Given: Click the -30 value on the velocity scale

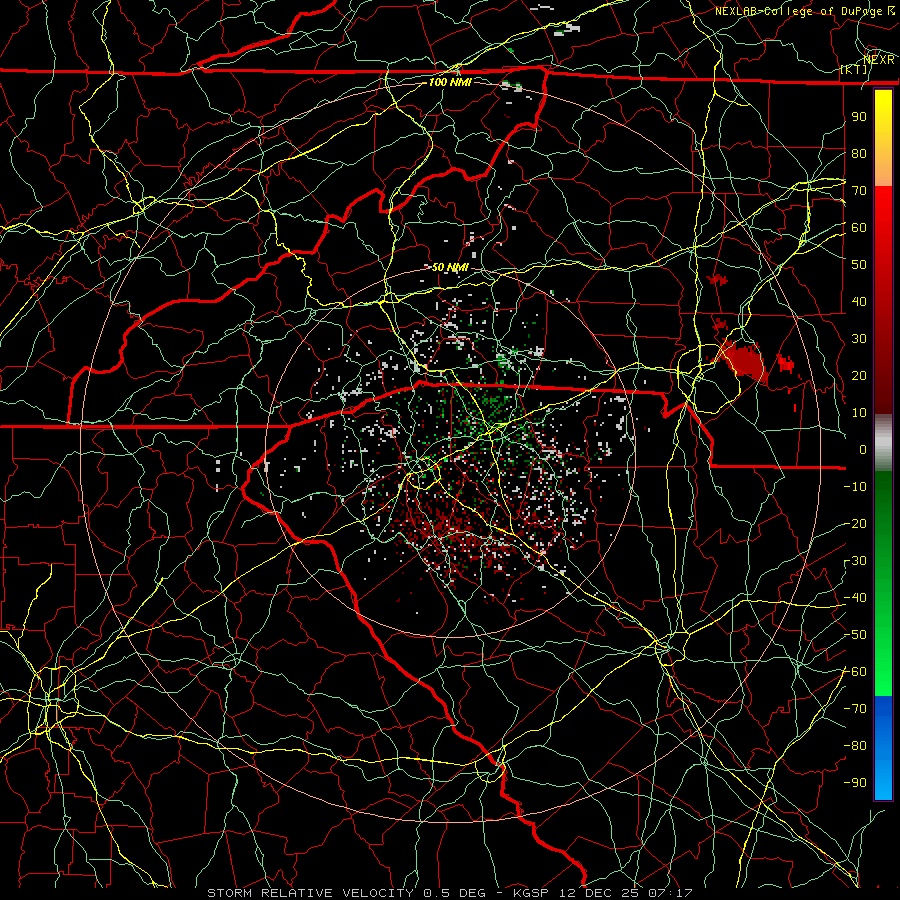Looking at the screenshot, I should point(855,561).
